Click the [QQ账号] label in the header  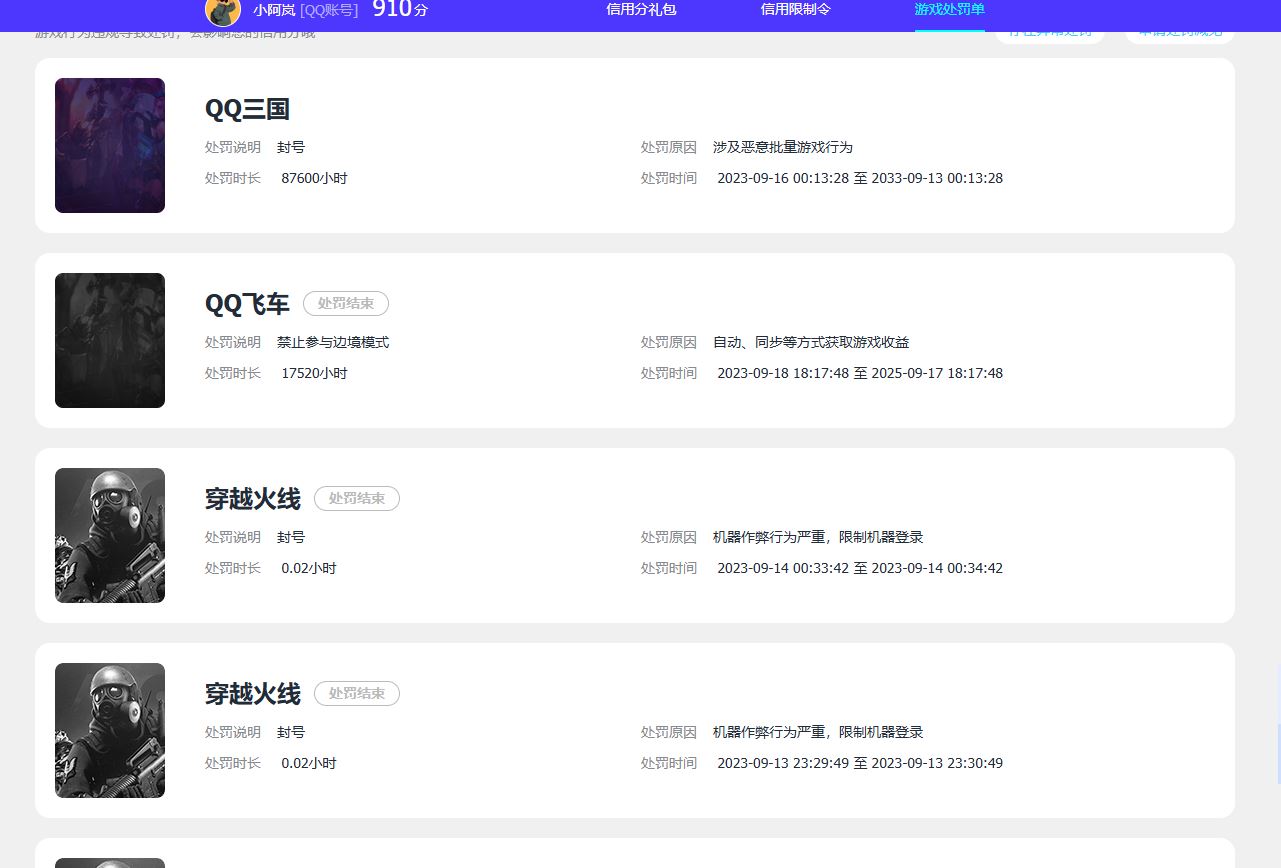click(329, 11)
